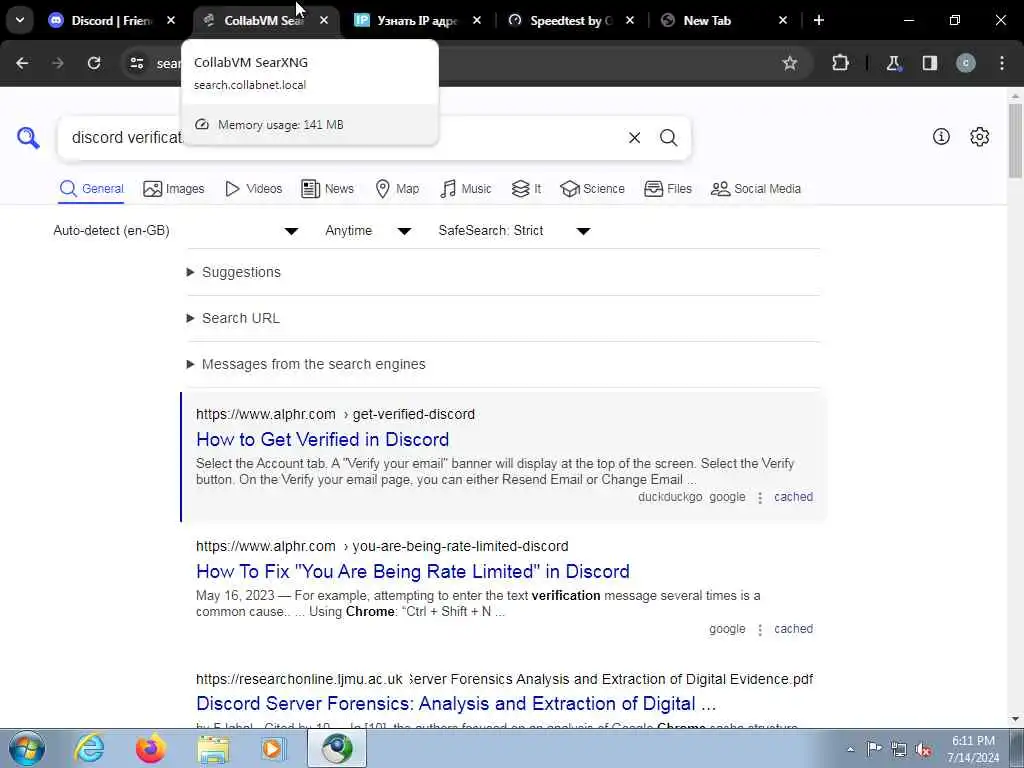Open the tab search dropdown arrow

coord(20,21)
